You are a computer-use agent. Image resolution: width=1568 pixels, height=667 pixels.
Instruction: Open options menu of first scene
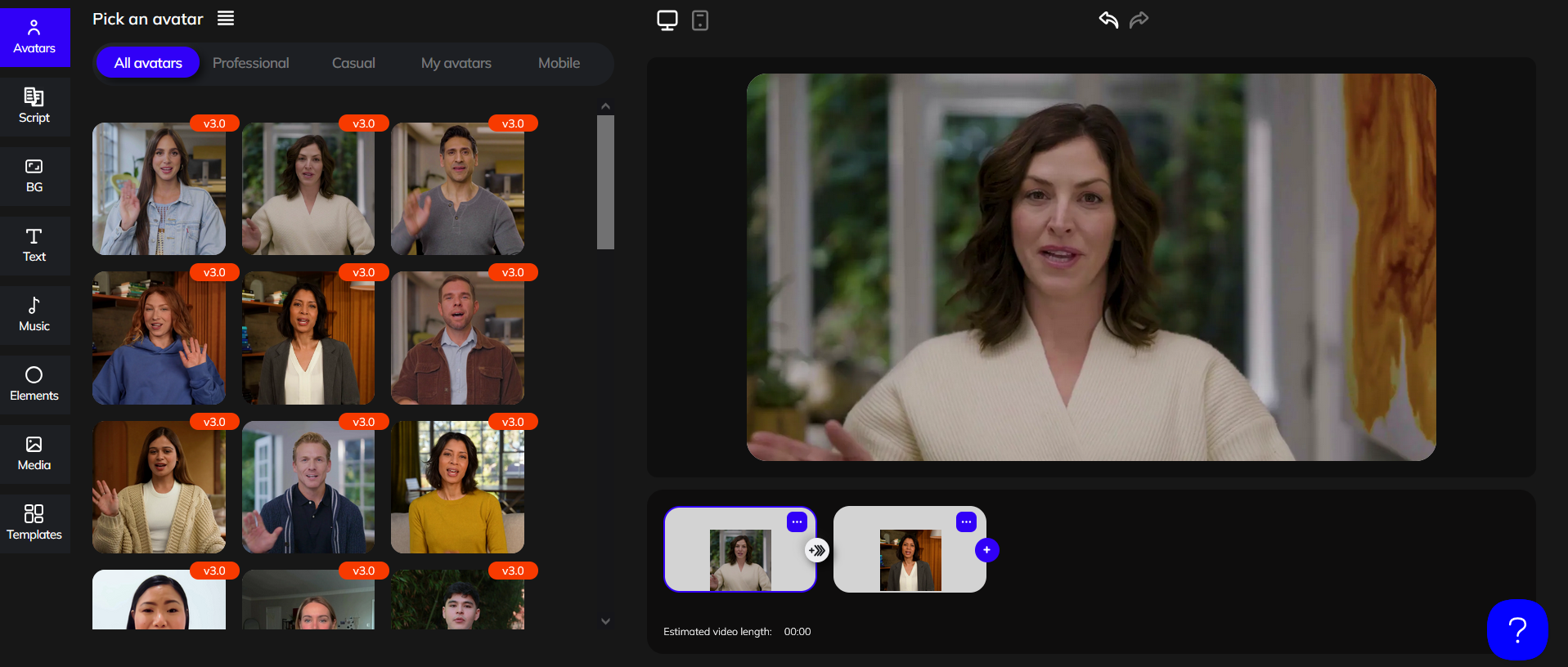tap(797, 522)
